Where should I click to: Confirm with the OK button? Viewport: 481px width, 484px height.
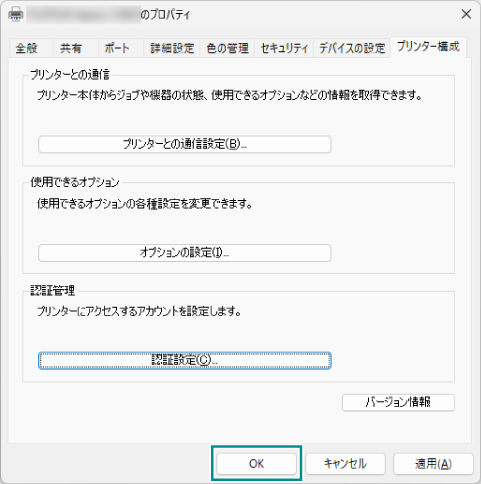point(256,463)
